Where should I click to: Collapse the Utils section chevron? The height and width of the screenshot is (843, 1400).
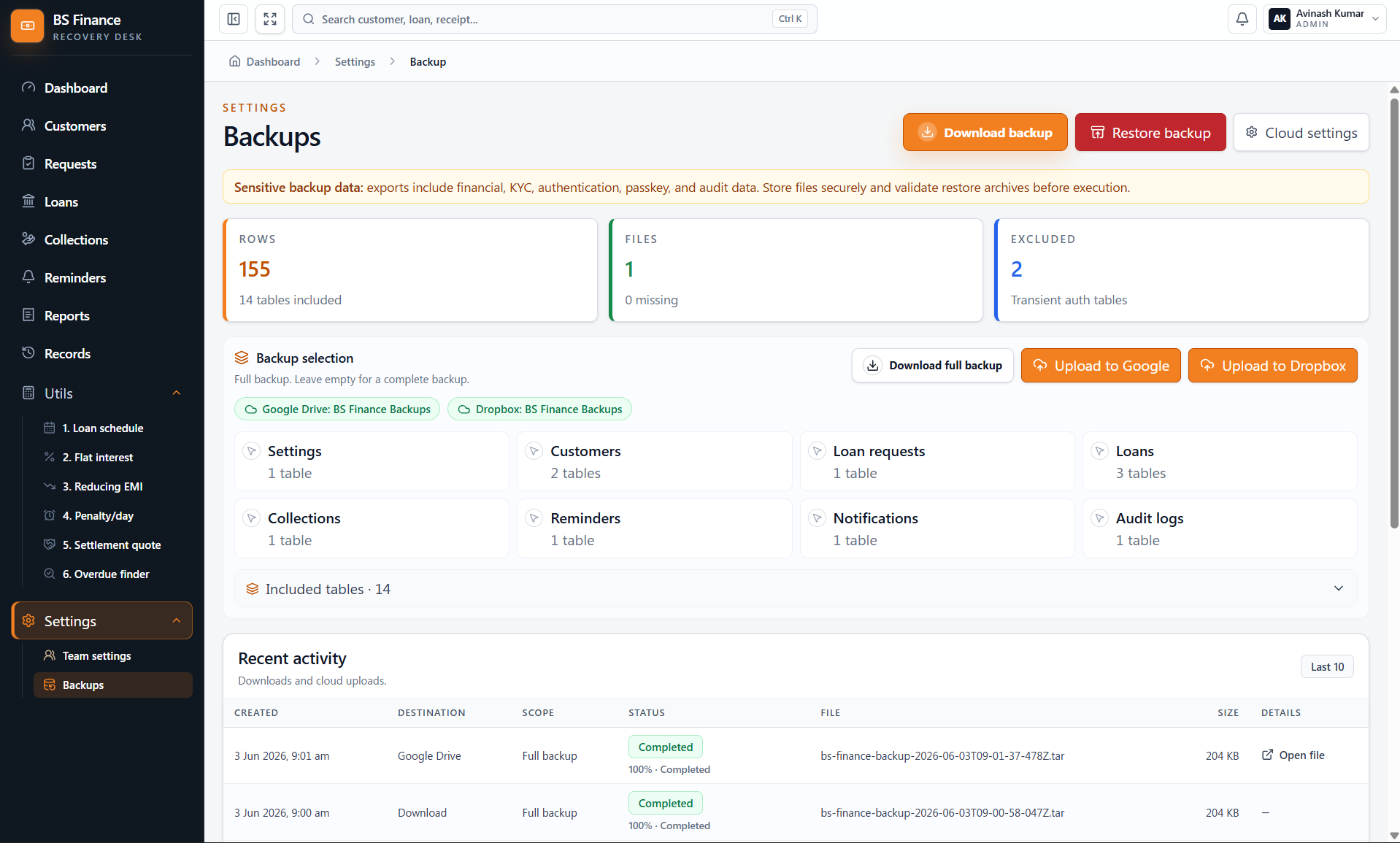point(176,393)
